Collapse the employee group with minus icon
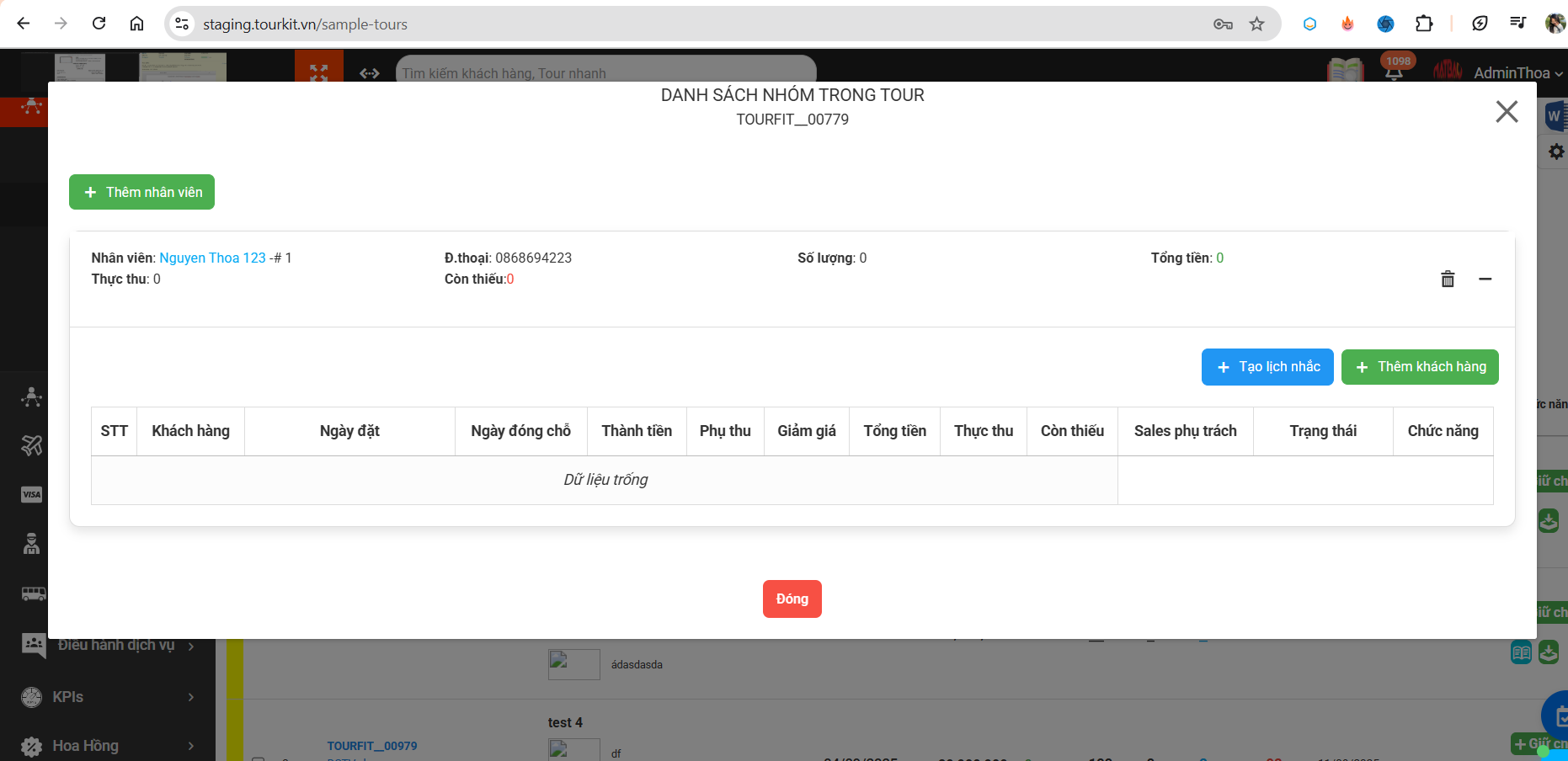The height and width of the screenshot is (761, 1568). pos(1485,279)
